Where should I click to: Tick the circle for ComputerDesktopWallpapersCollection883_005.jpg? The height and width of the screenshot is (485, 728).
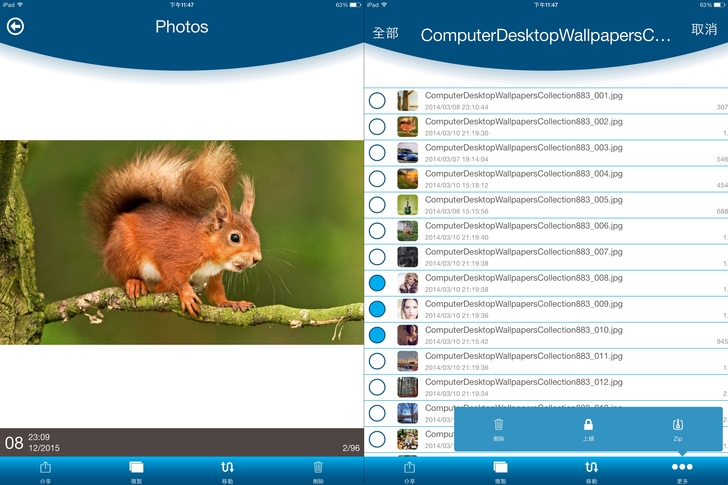pyautogui.click(x=377, y=205)
